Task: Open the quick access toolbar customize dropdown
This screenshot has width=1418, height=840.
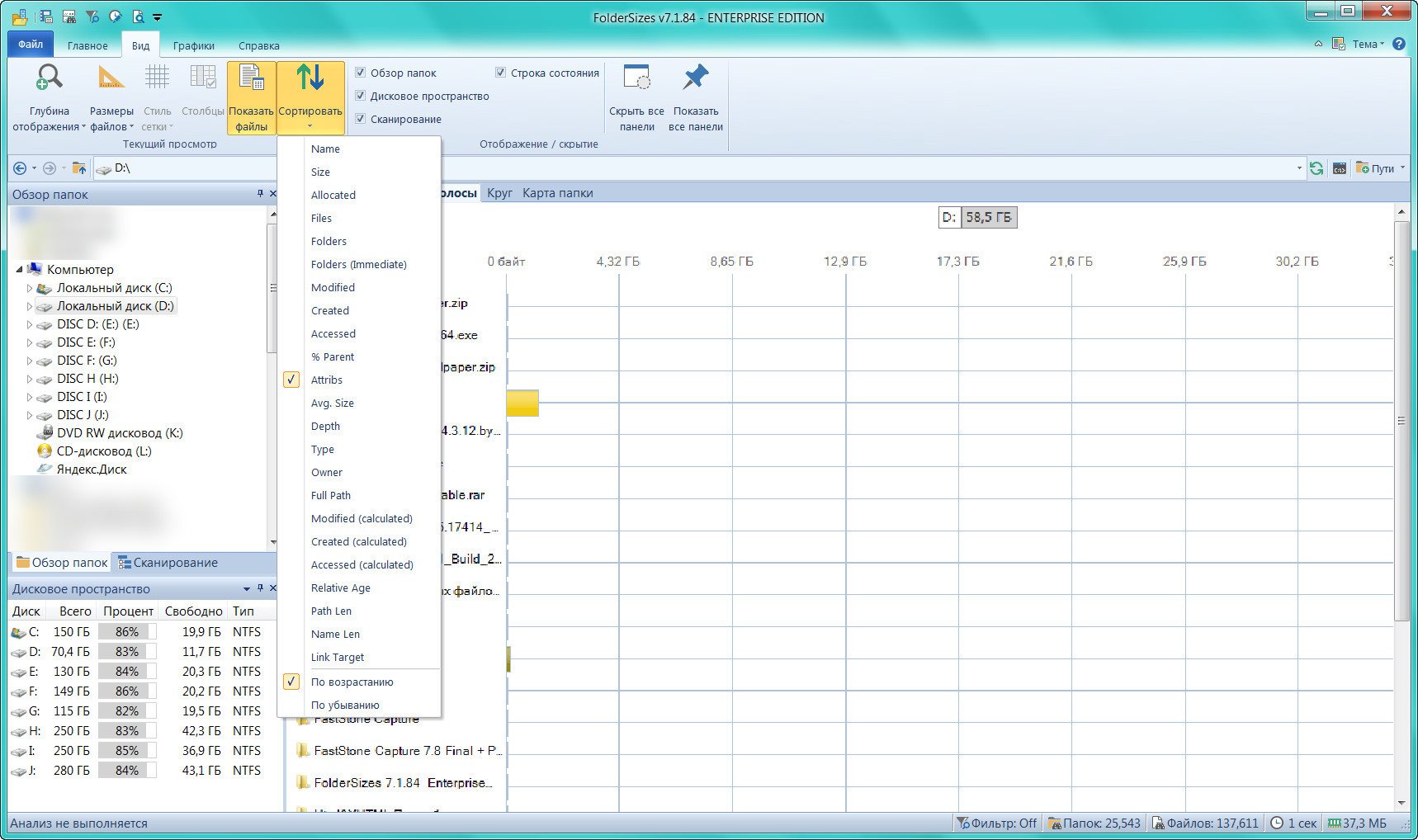Action: [x=157, y=17]
